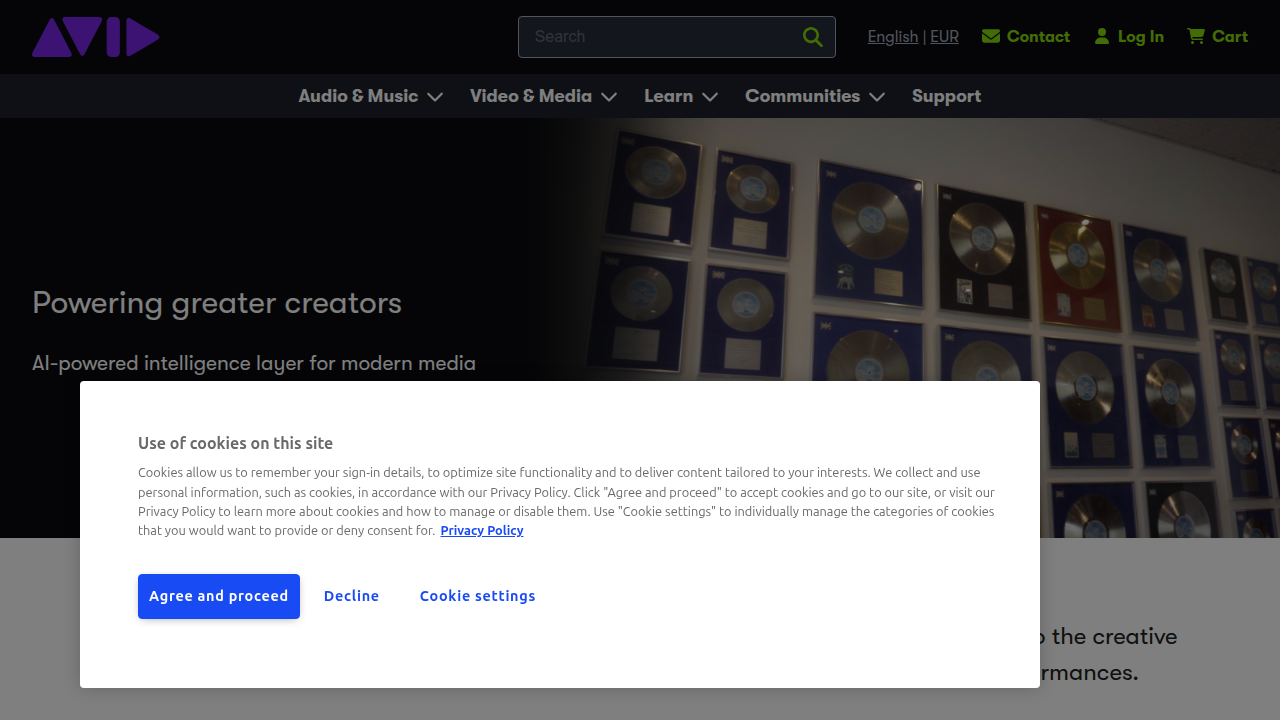Click the Avid logo
The image size is (1280, 720).
pos(96,37)
